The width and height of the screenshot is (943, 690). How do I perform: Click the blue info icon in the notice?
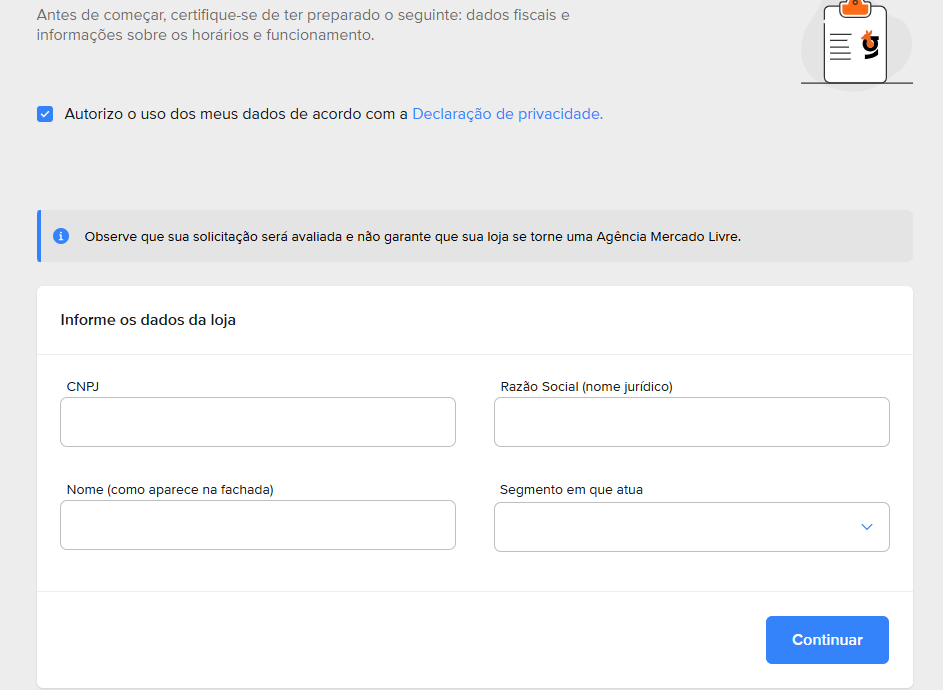(x=61, y=237)
